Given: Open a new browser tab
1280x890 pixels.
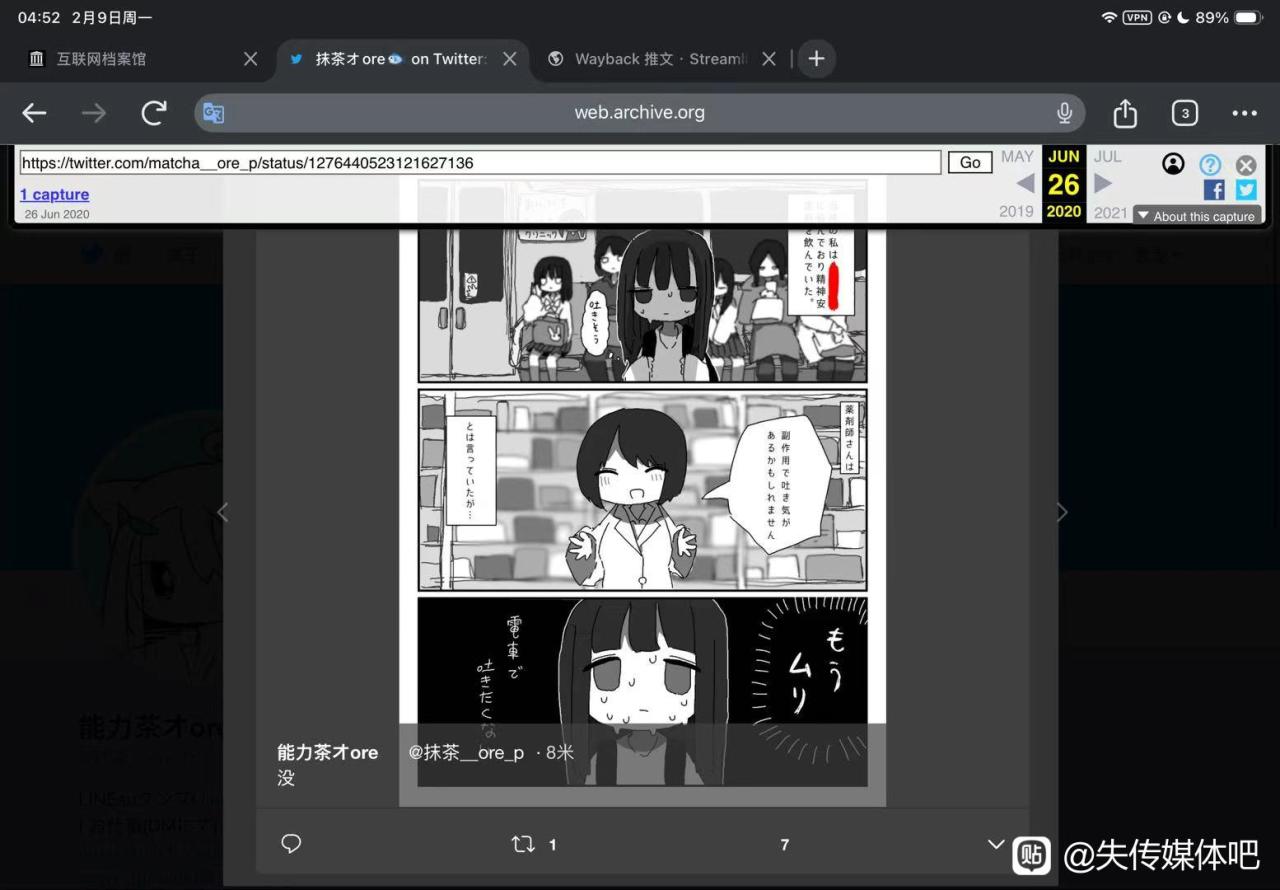Looking at the screenshot, I should [816, 59].
